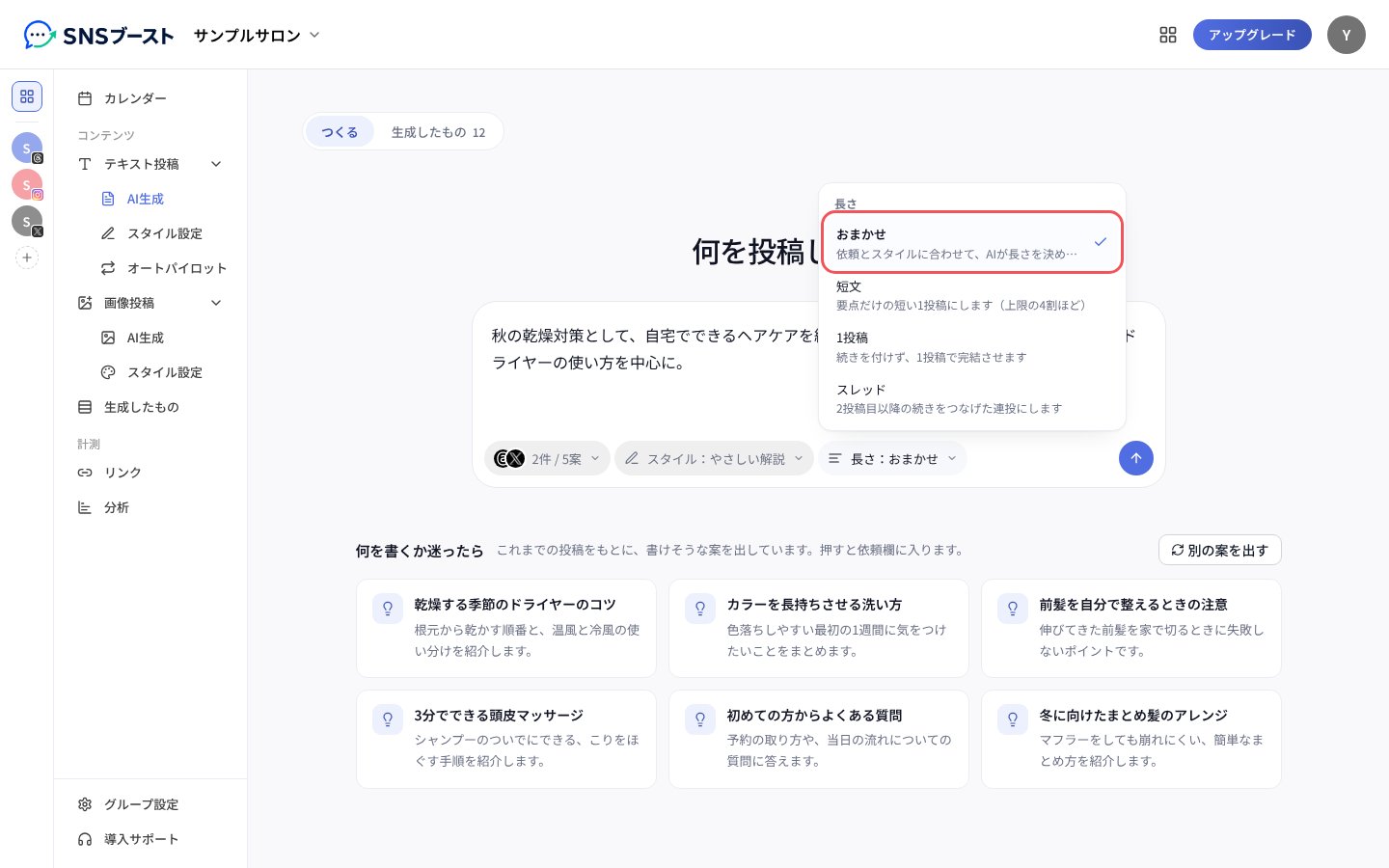Click lightbulb icon on 3分でできる頭皮マッサージ card
Viewport: 1389px width, 868px height.
(x=388, y=719)
